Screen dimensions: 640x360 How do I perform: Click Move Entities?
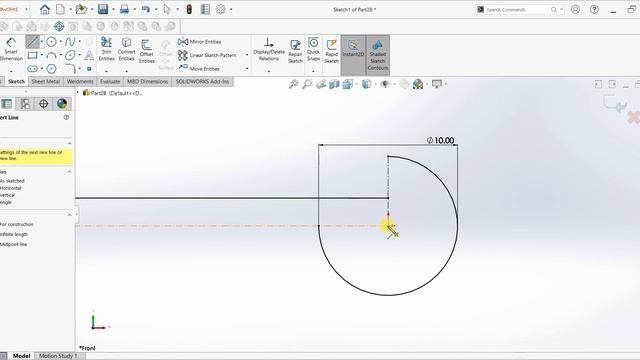(x=199, y=69)
